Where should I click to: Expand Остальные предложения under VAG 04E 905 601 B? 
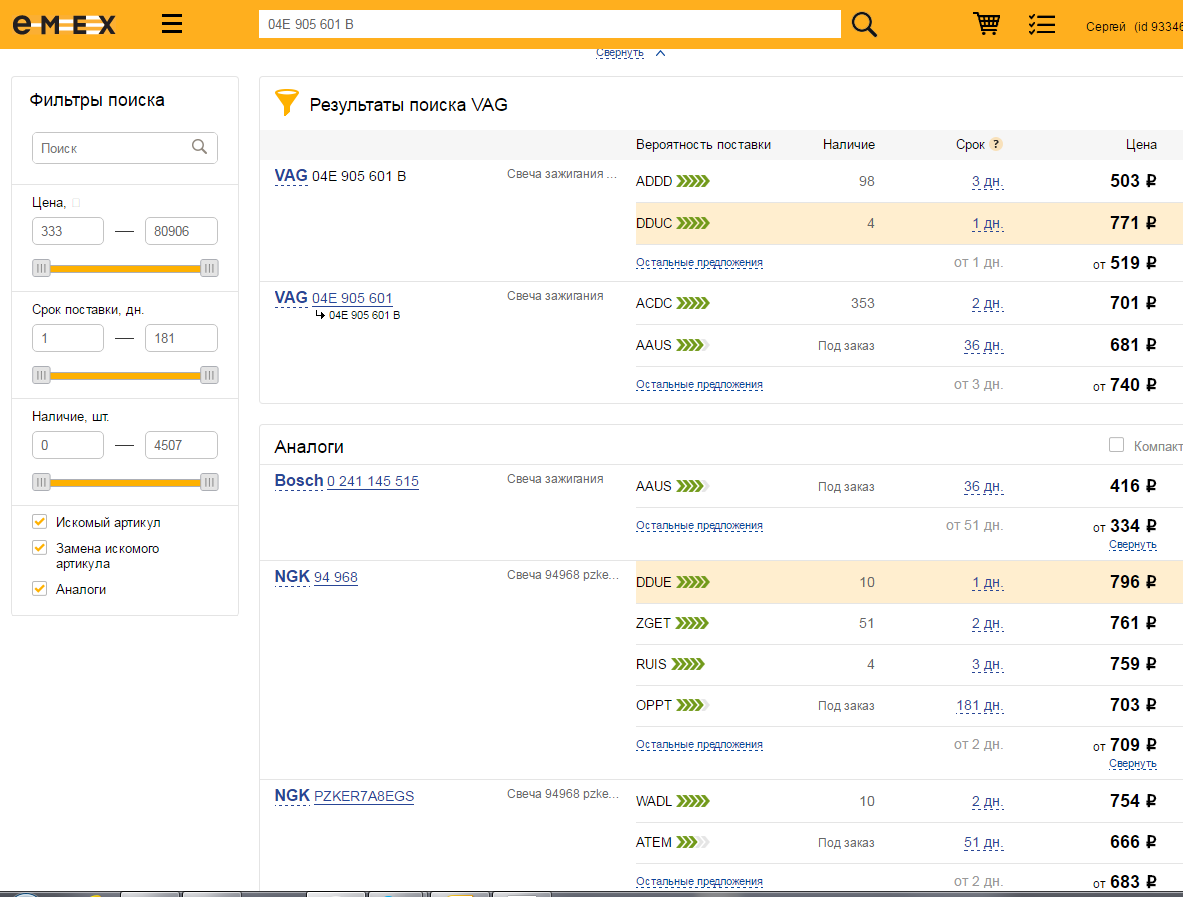(x=699, y=263)
